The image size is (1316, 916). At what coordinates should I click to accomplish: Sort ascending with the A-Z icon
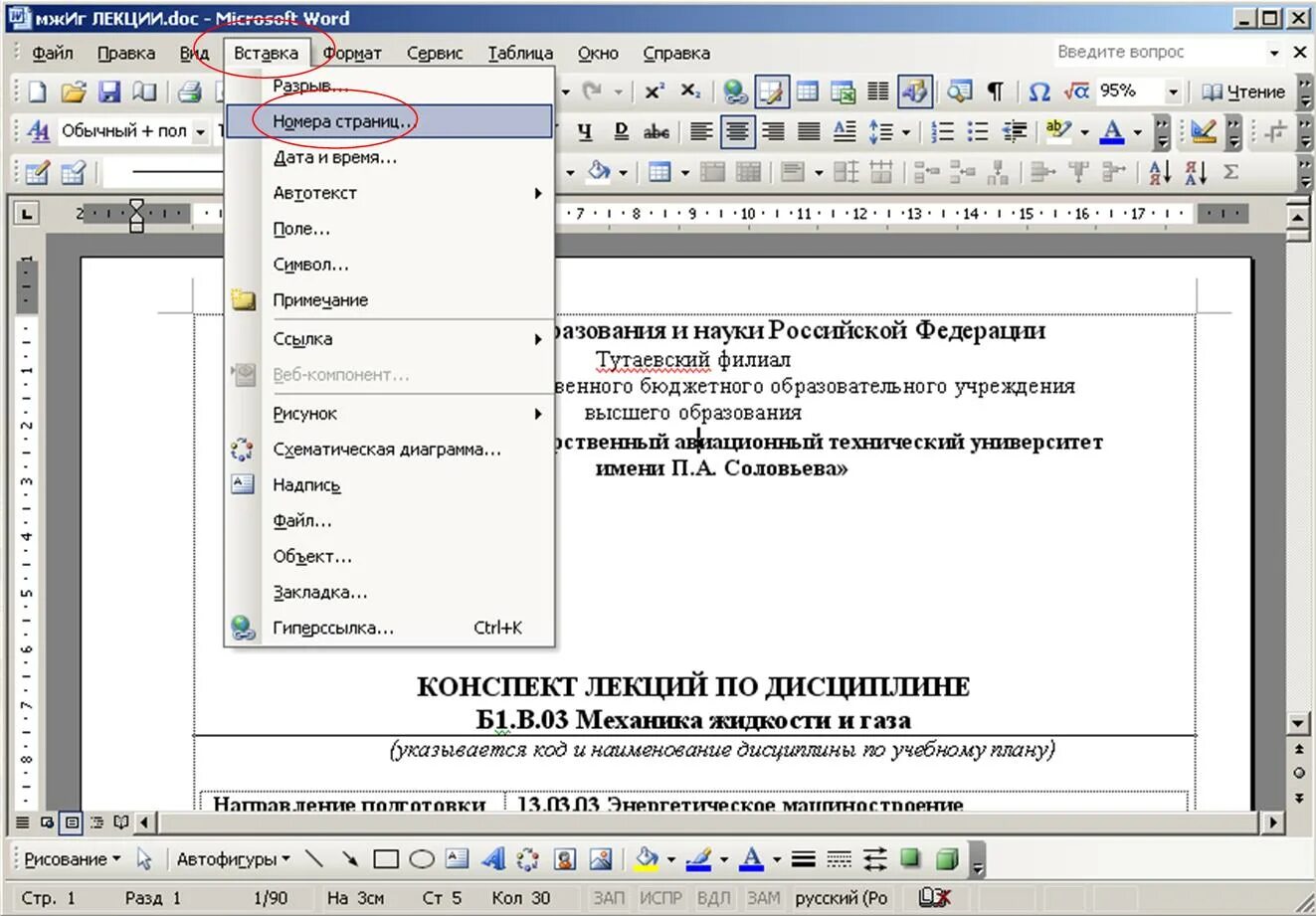tap(1160, 172)
